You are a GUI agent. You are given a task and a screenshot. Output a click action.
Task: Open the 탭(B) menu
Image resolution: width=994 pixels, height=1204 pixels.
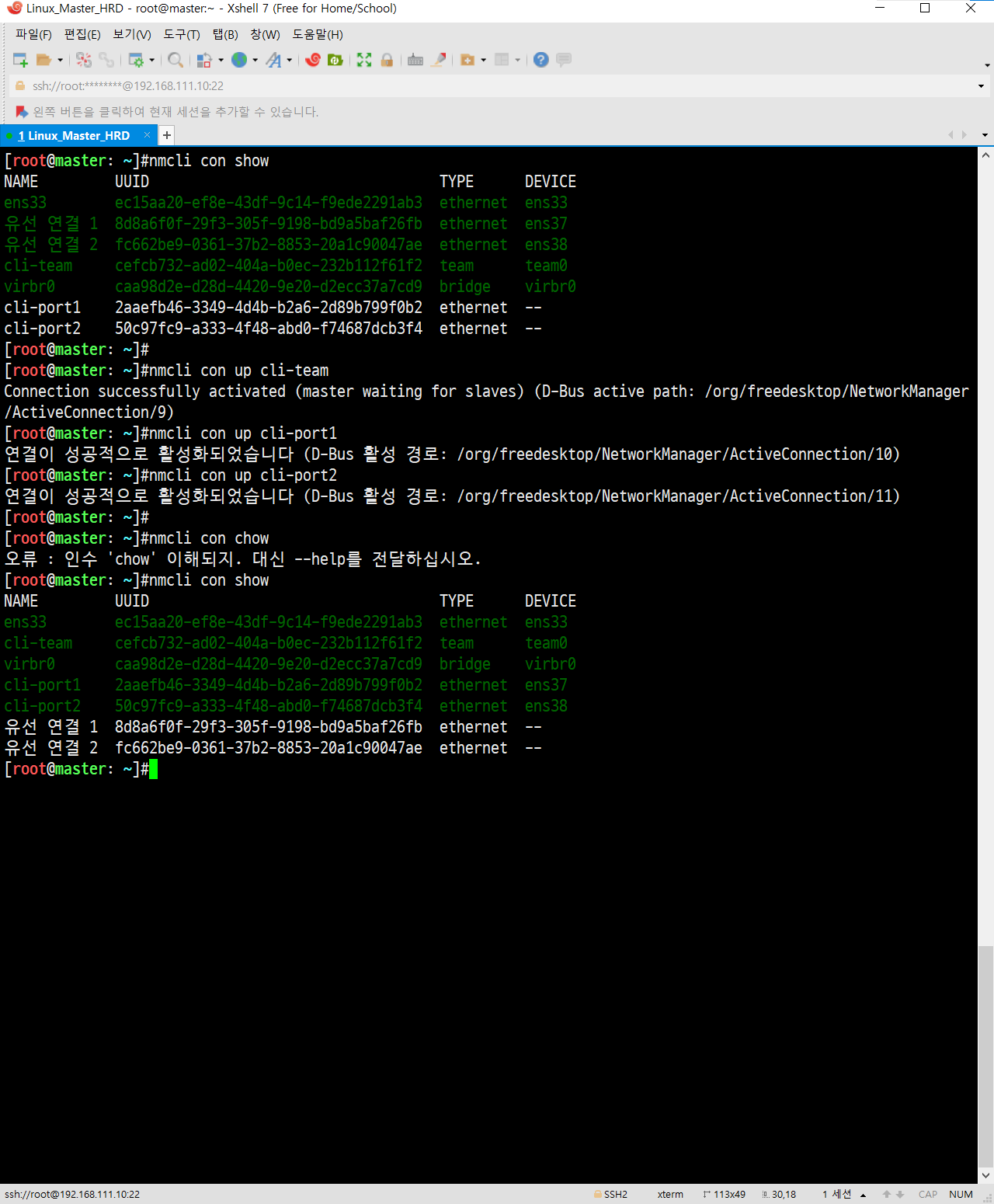point(225,34)
